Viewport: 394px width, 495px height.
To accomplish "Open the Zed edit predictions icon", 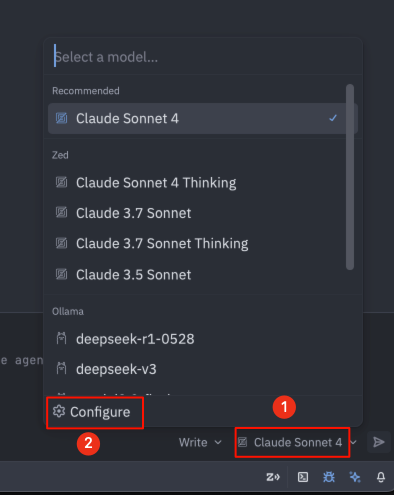I will pos(273,477).
